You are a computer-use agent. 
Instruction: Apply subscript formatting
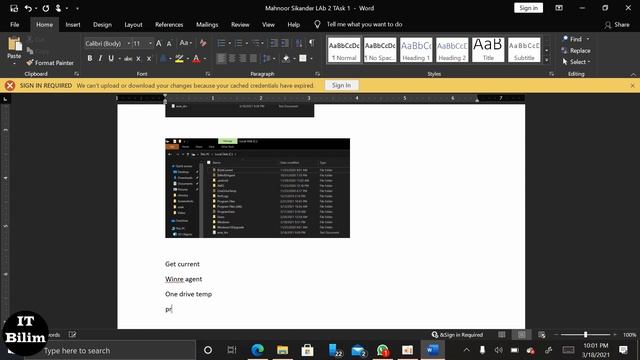tap(138, 59)
